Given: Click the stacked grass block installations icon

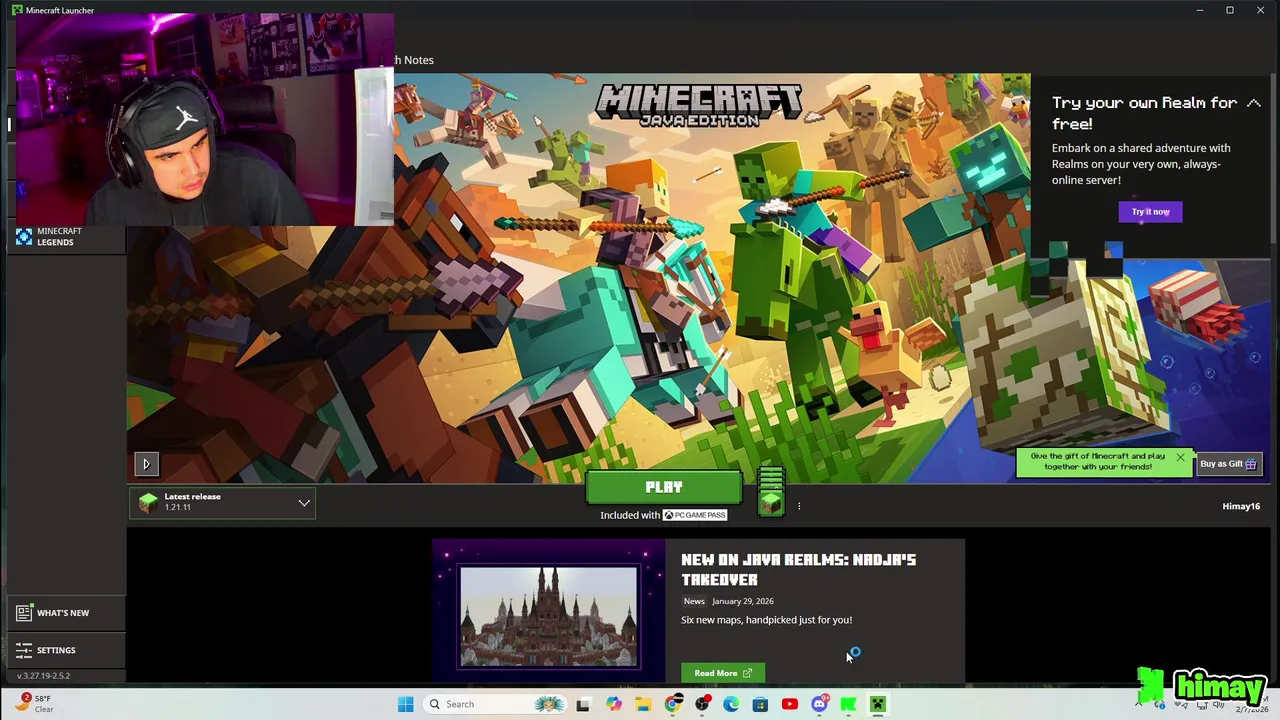Looking at the screenshot, I should point(771,491).
